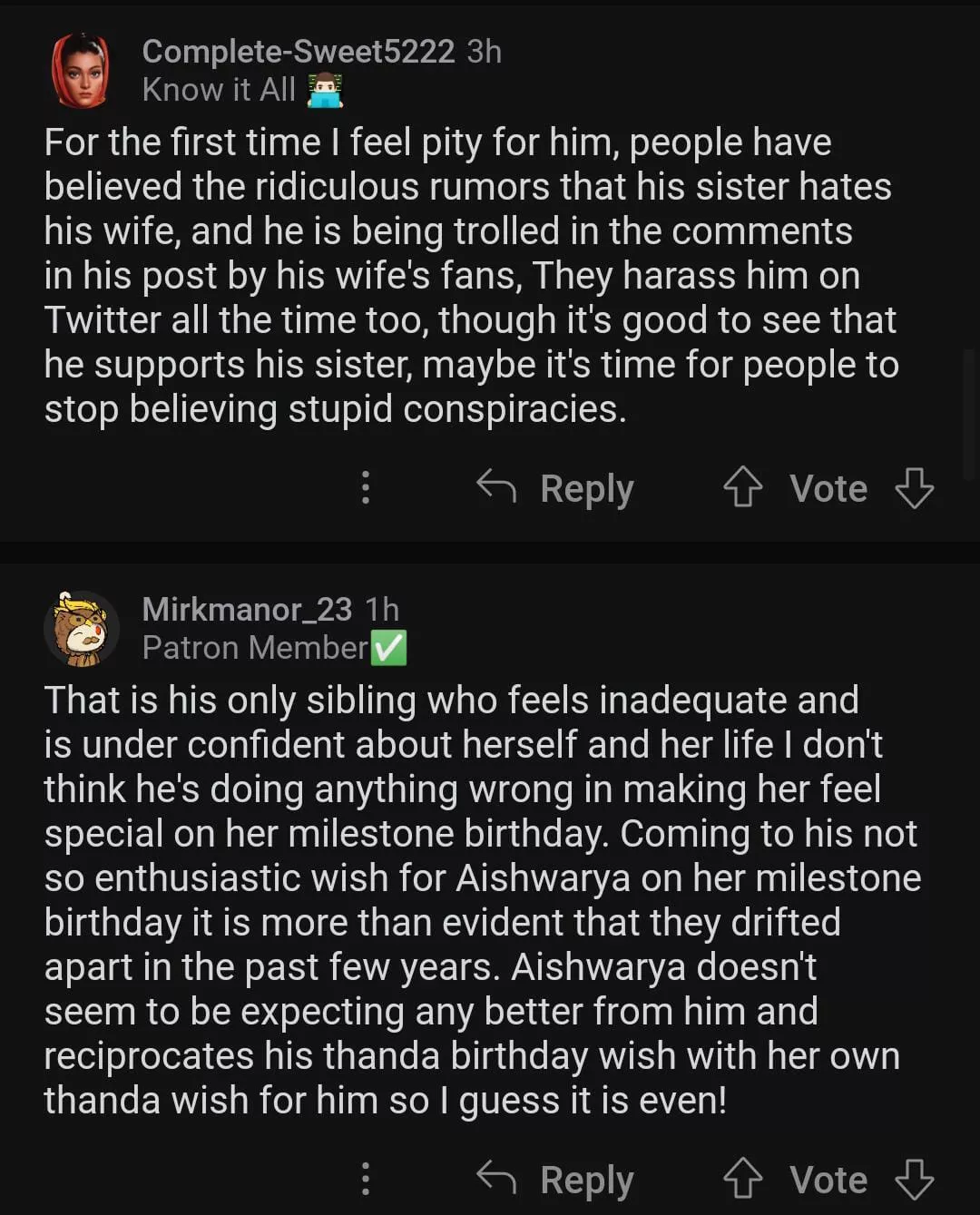Select the Know it All flair text
The width and height of the screenshot is (980, 1215).
pos(219,90)
